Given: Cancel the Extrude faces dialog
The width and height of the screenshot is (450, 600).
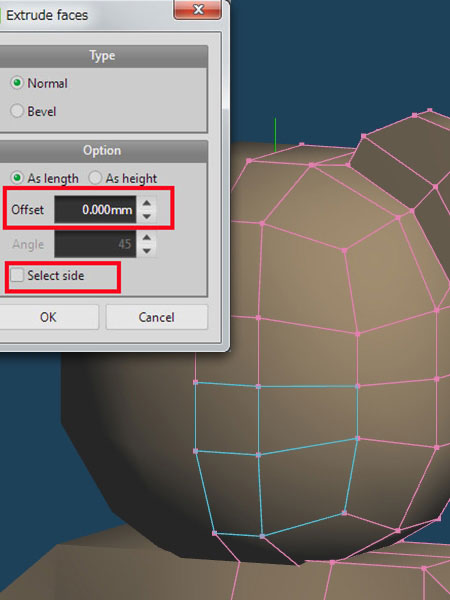Looking at the screenshot, I should click(157, 317).
